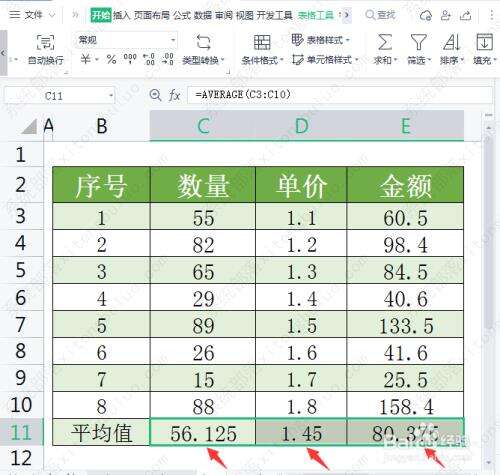This screenshot has width=500, height=475.
Task: Click the magnifier icon beside the formula bar
Action: pos(155,95)
